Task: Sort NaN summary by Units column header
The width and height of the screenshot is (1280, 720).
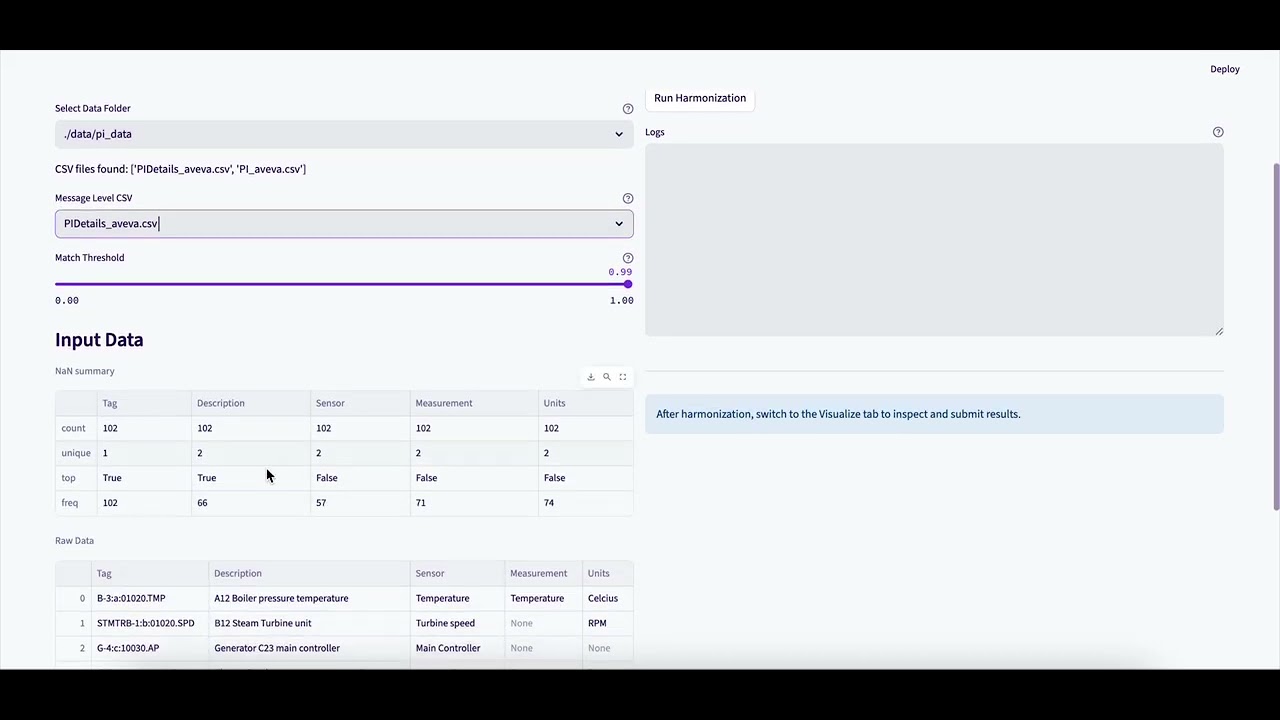Action: 586,403
